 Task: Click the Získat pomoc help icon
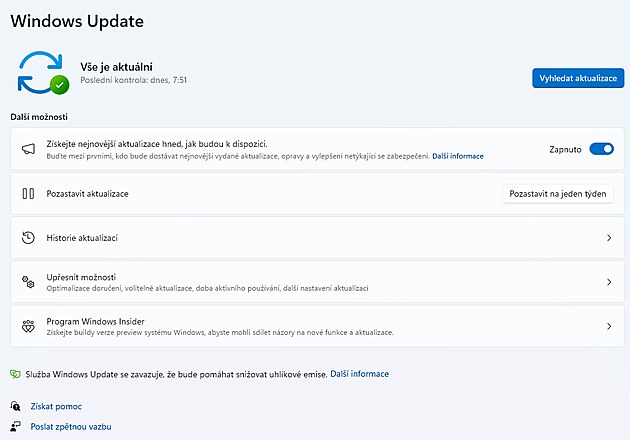point(16,407)
